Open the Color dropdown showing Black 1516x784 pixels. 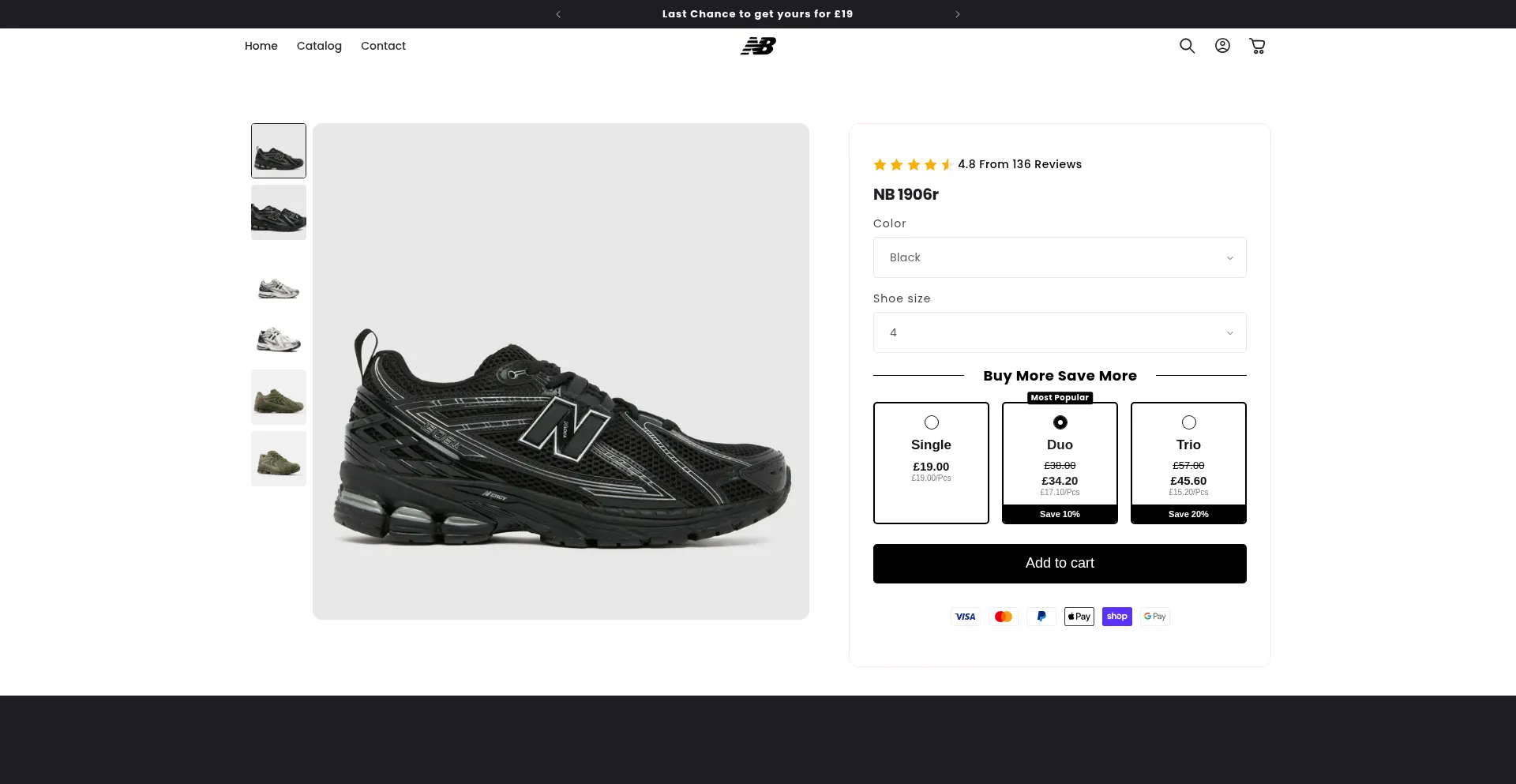click(x=1060, y=257)
